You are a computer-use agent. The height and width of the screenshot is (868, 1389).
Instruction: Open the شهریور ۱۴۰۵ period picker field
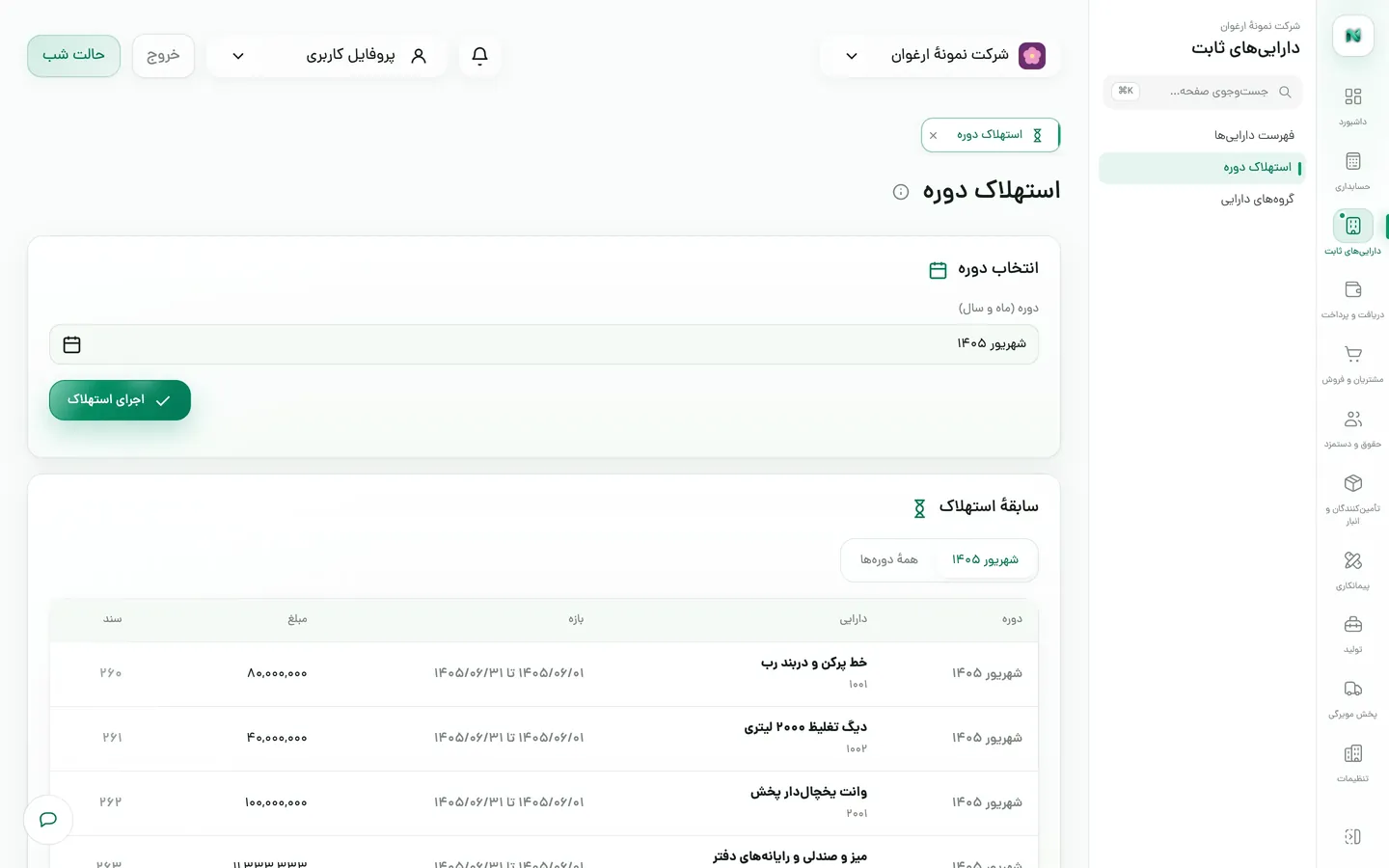click(x=544, y=344)
